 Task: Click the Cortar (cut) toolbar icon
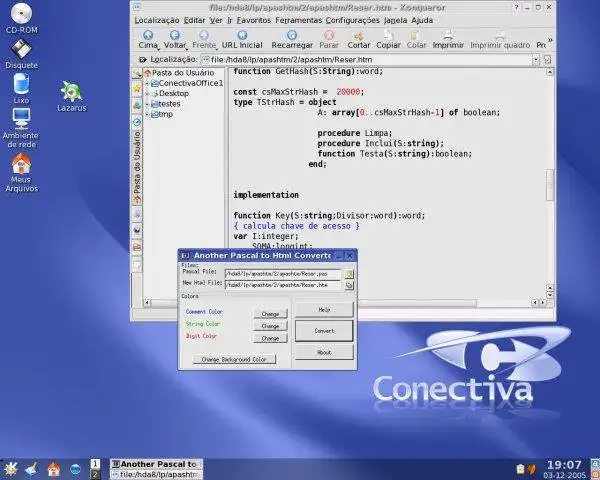coord(359,35)
